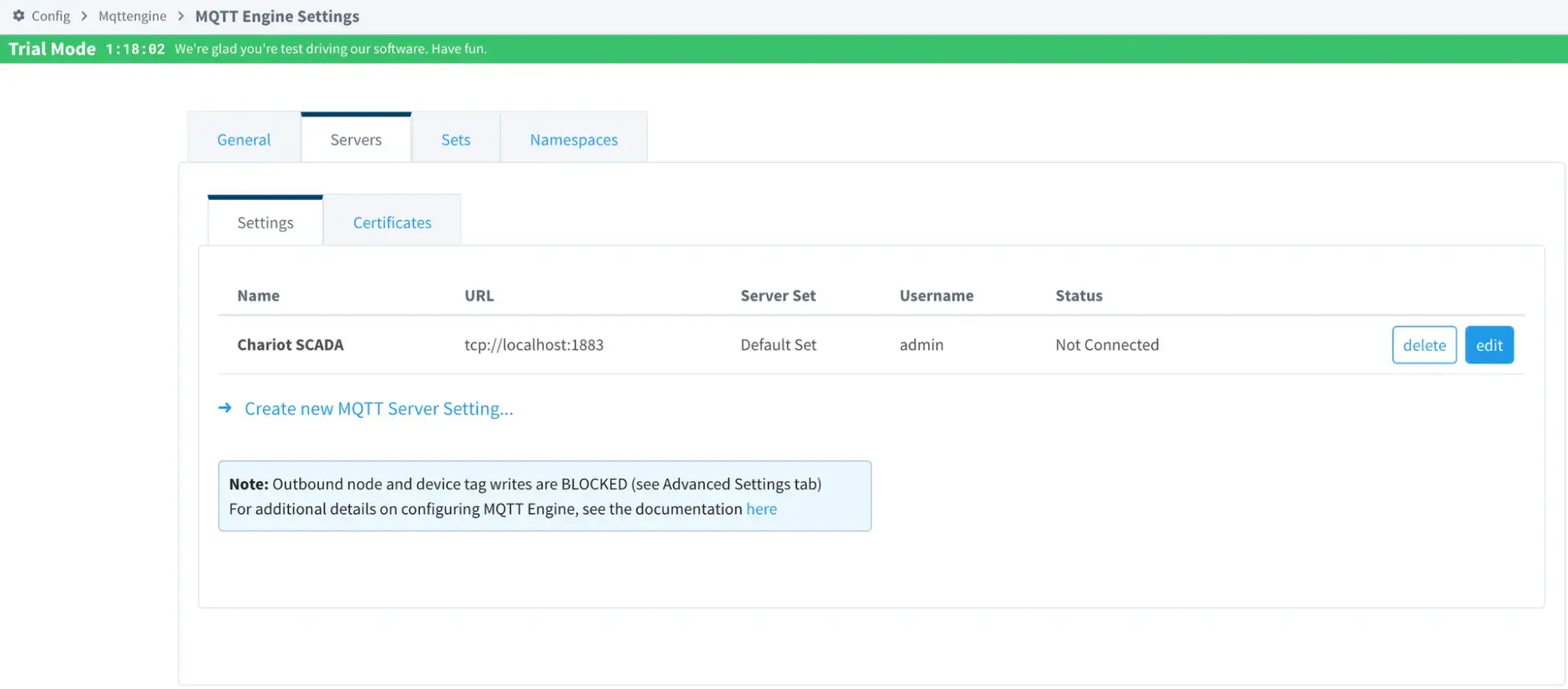Edit the Chariot SCADA server

[1490, 345]
